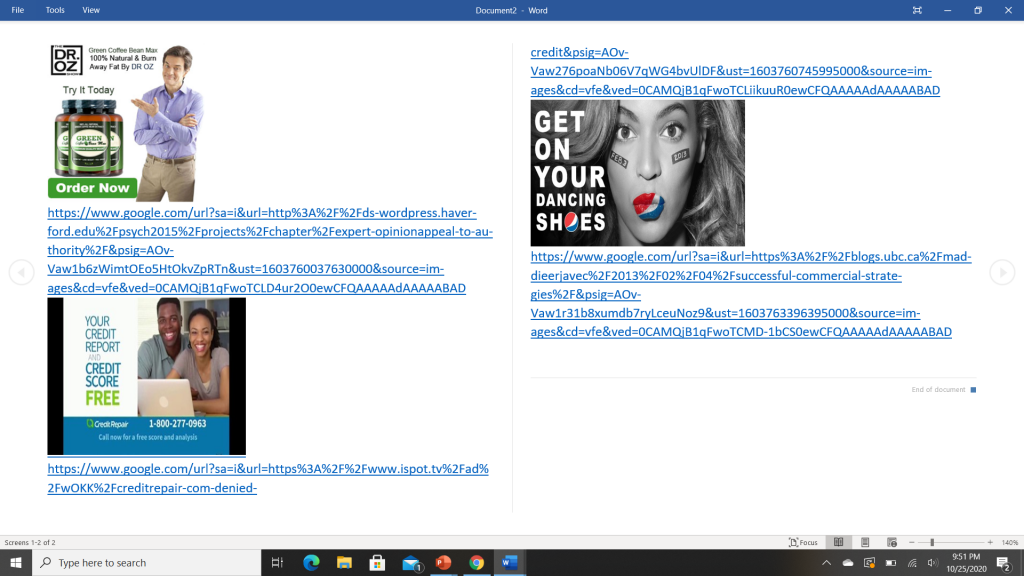
Task: Switch to PowerPoint from taskbar
Action: pos(443,563)
